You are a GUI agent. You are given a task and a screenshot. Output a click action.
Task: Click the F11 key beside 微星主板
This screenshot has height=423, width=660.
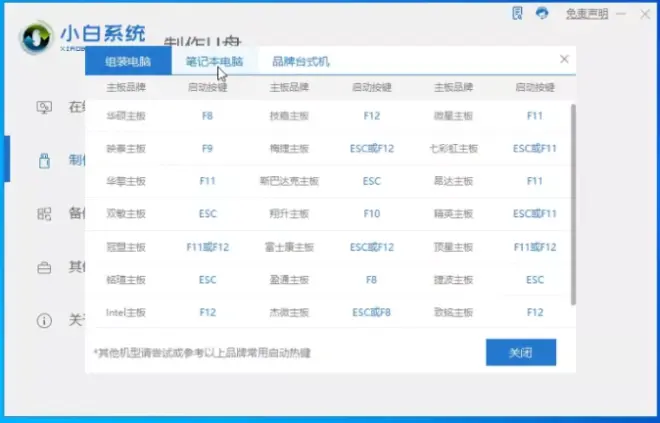tap(535, 116)
